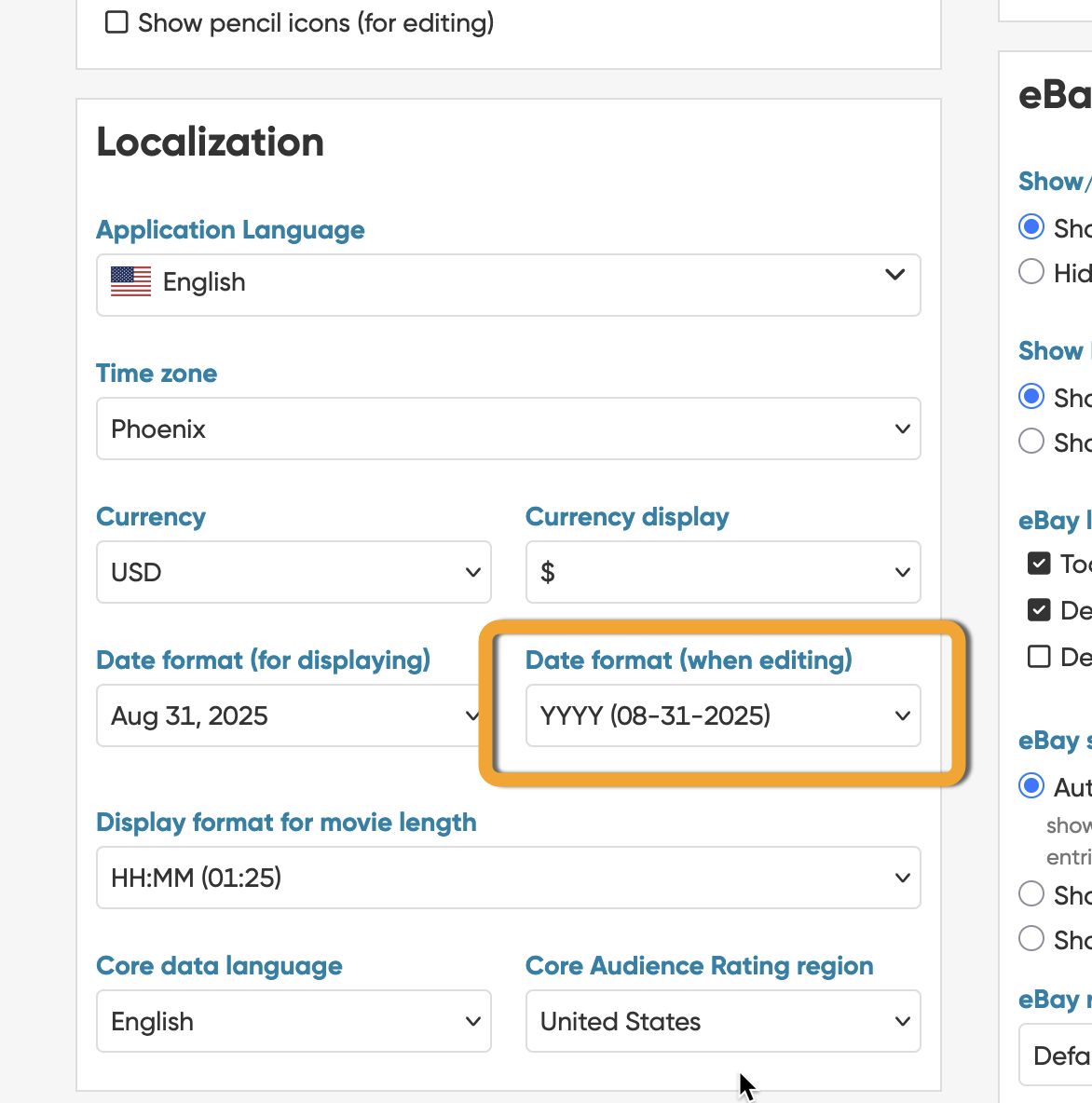Uncheck the checked 'Too' eBay checkbox
Screen dimensions: 1092x1103
[x=1039, y=564]
